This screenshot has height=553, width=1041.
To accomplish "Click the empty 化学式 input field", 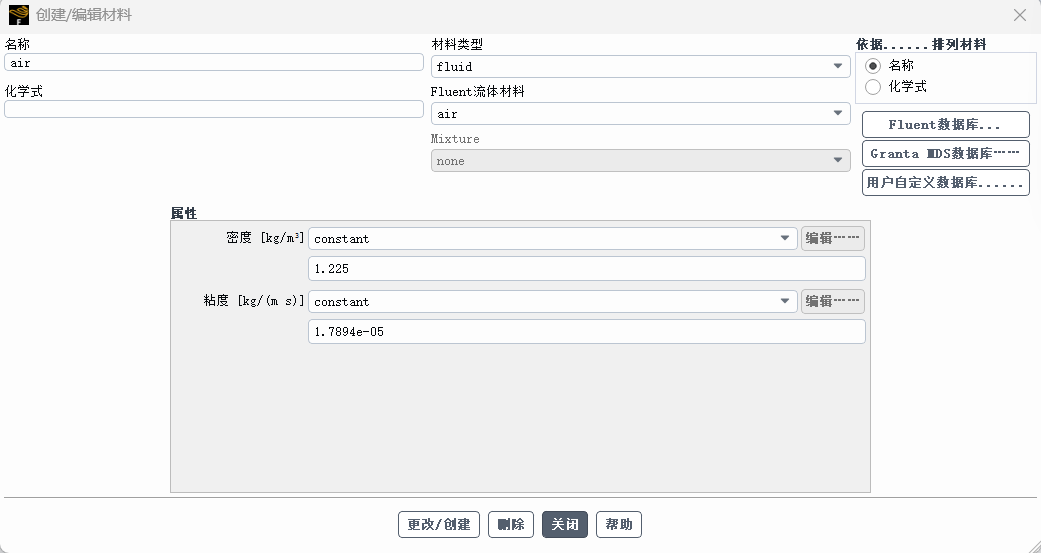I will [214, 109].
